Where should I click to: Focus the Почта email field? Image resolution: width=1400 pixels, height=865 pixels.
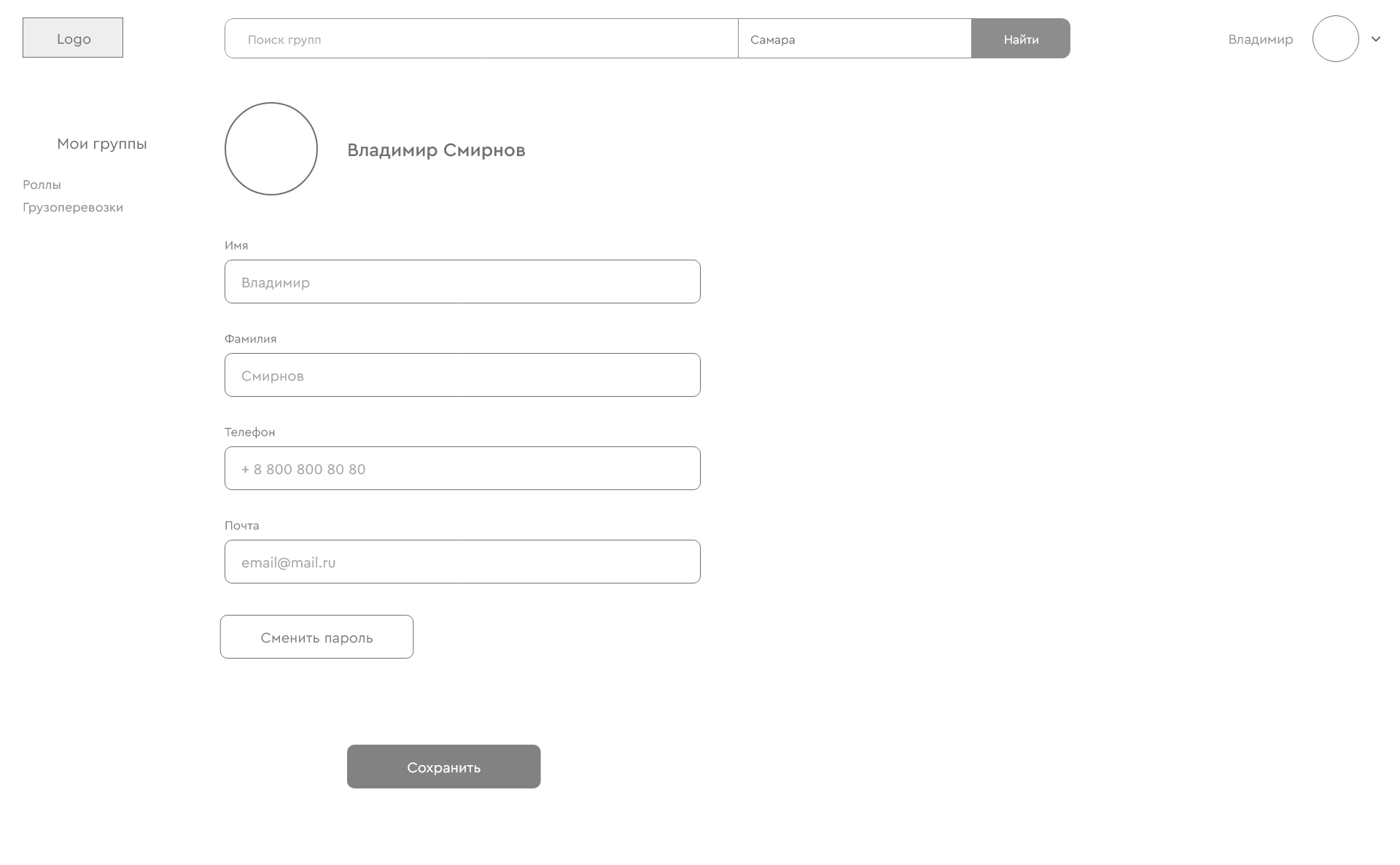pyautogui.click(x=462, y=562)
